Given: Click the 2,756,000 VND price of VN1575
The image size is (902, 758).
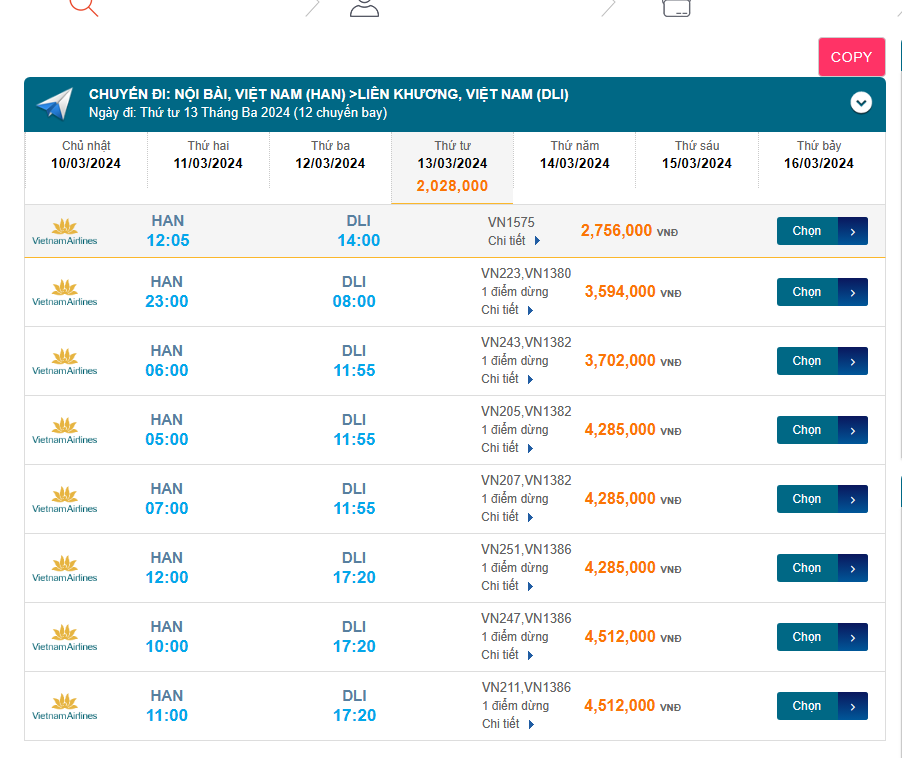Looking at the screenshot, I should (617, 231).
